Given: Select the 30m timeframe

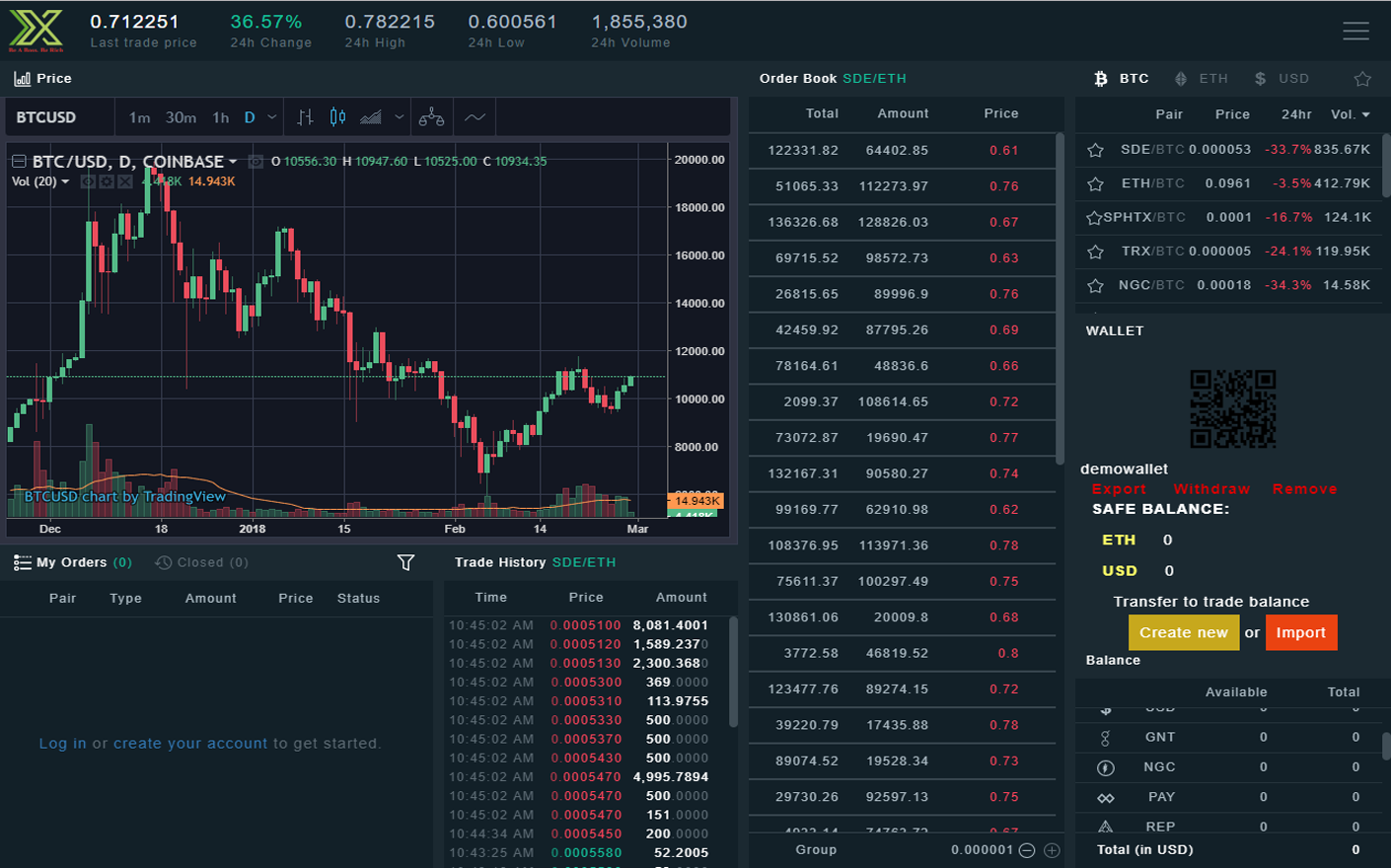Looking at the screenshot, I should pyautogui.click(x=181, y=117).
